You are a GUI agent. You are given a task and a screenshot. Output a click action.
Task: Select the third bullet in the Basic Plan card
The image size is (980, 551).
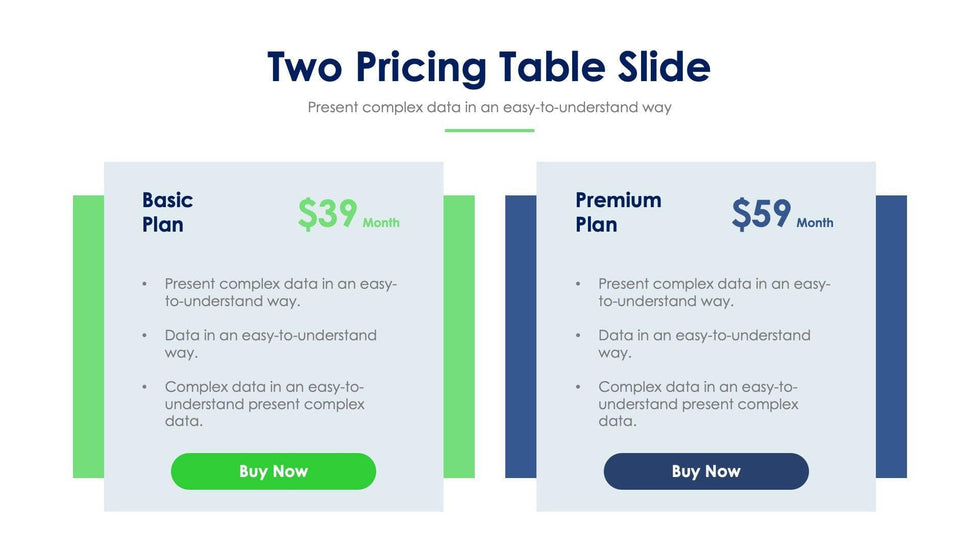[264, 404]
